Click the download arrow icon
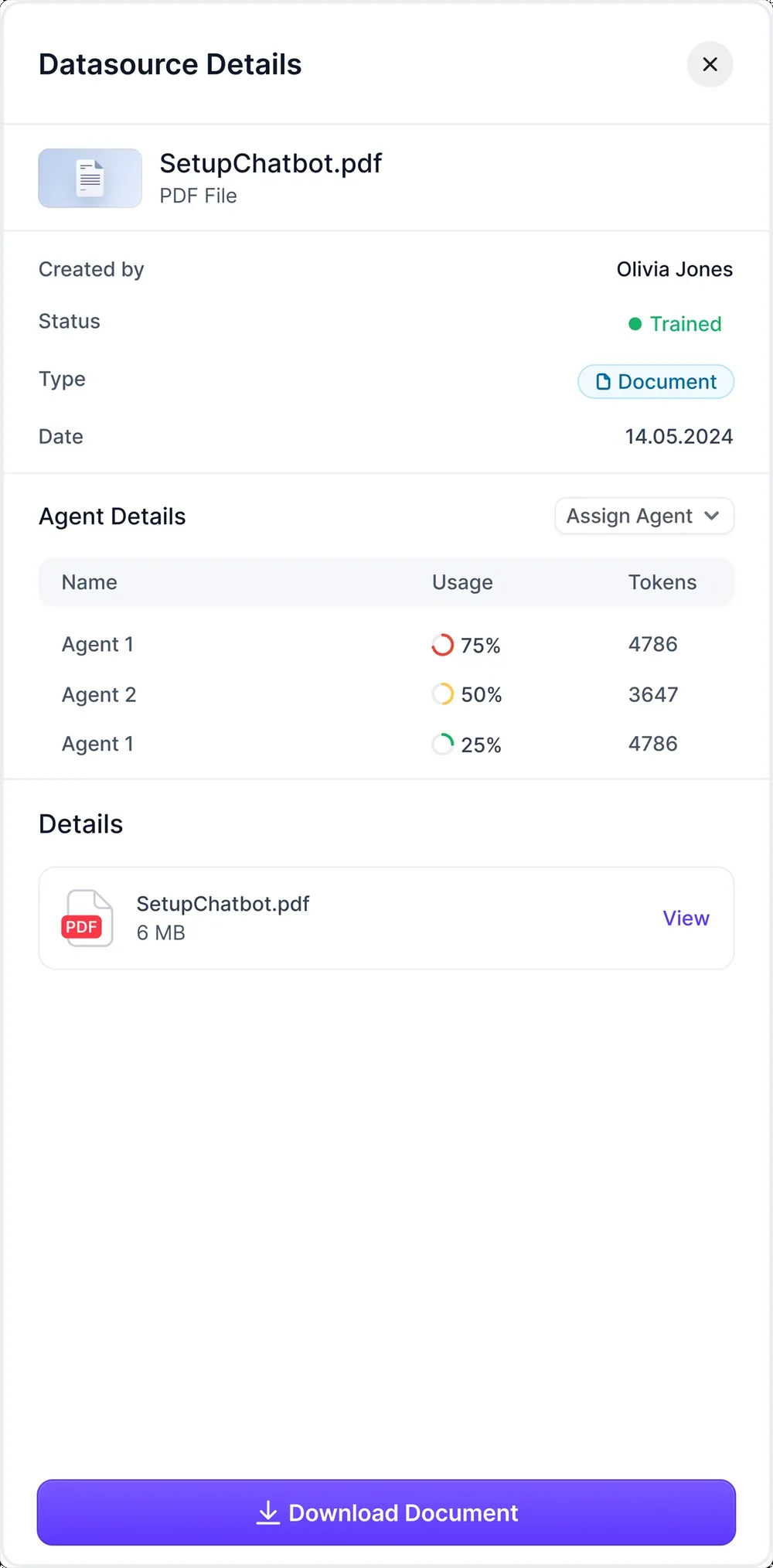Image resolution: width=773 pixels, height=1568 pixels. point(268,1512)
